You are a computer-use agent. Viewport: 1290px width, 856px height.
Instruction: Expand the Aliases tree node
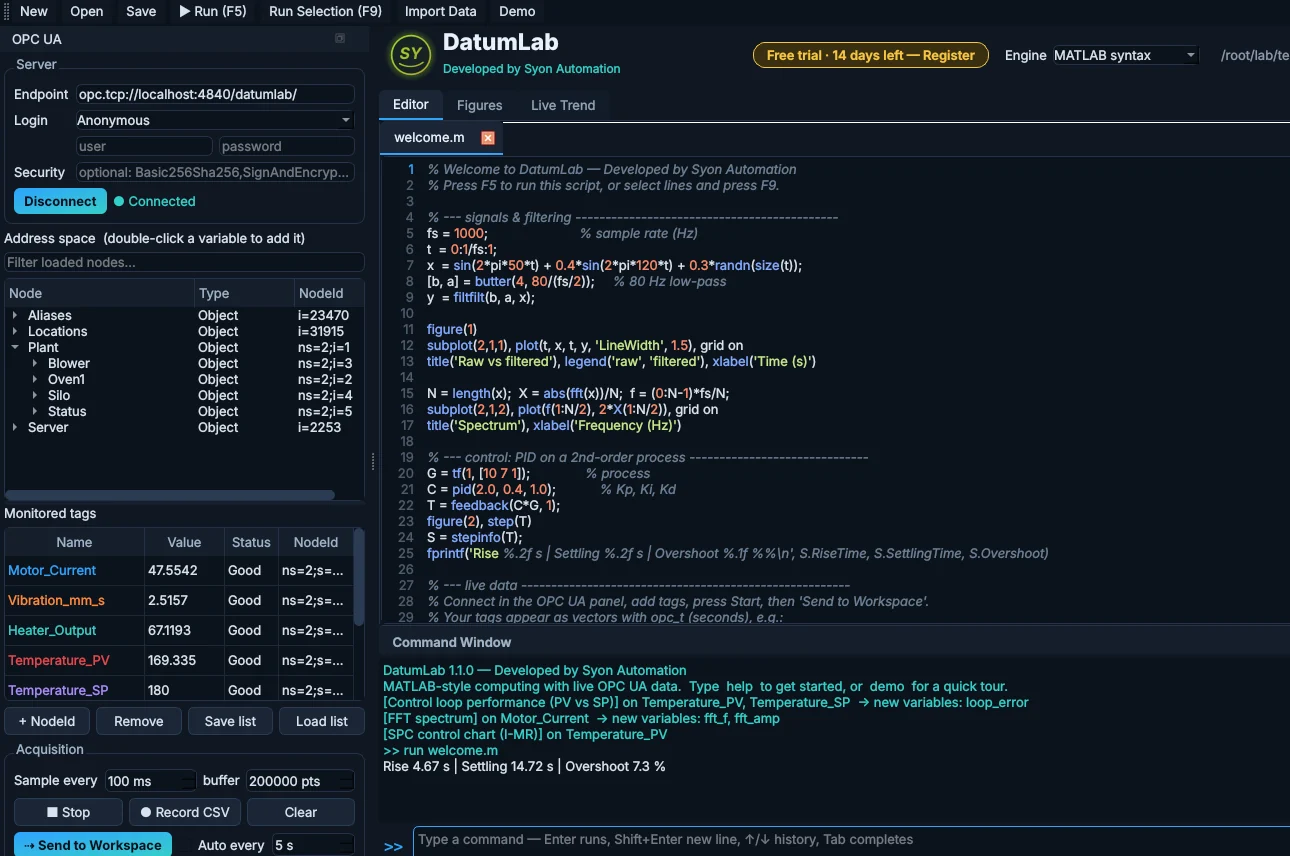15,315
